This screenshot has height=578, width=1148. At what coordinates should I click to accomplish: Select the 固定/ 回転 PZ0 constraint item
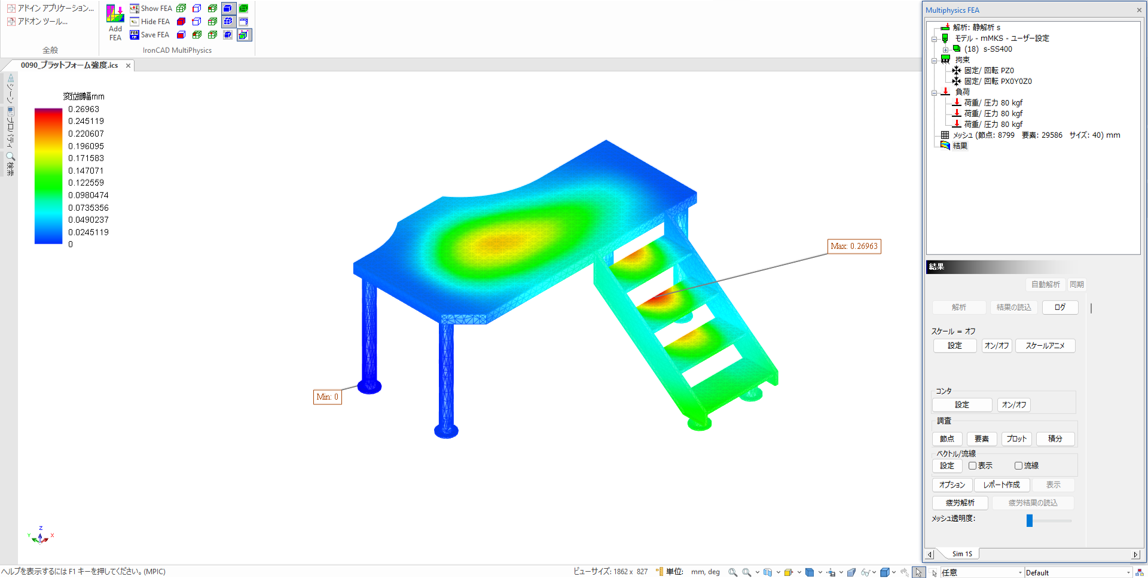click(988, 71)
